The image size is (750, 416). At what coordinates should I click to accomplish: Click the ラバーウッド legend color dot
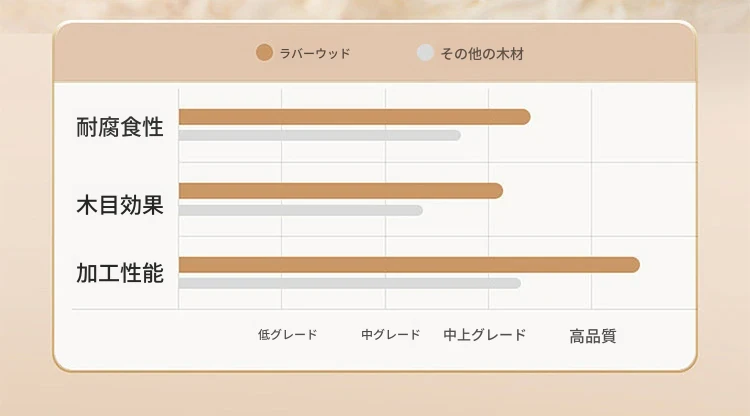pyautogui.click(x=264, y=53)
